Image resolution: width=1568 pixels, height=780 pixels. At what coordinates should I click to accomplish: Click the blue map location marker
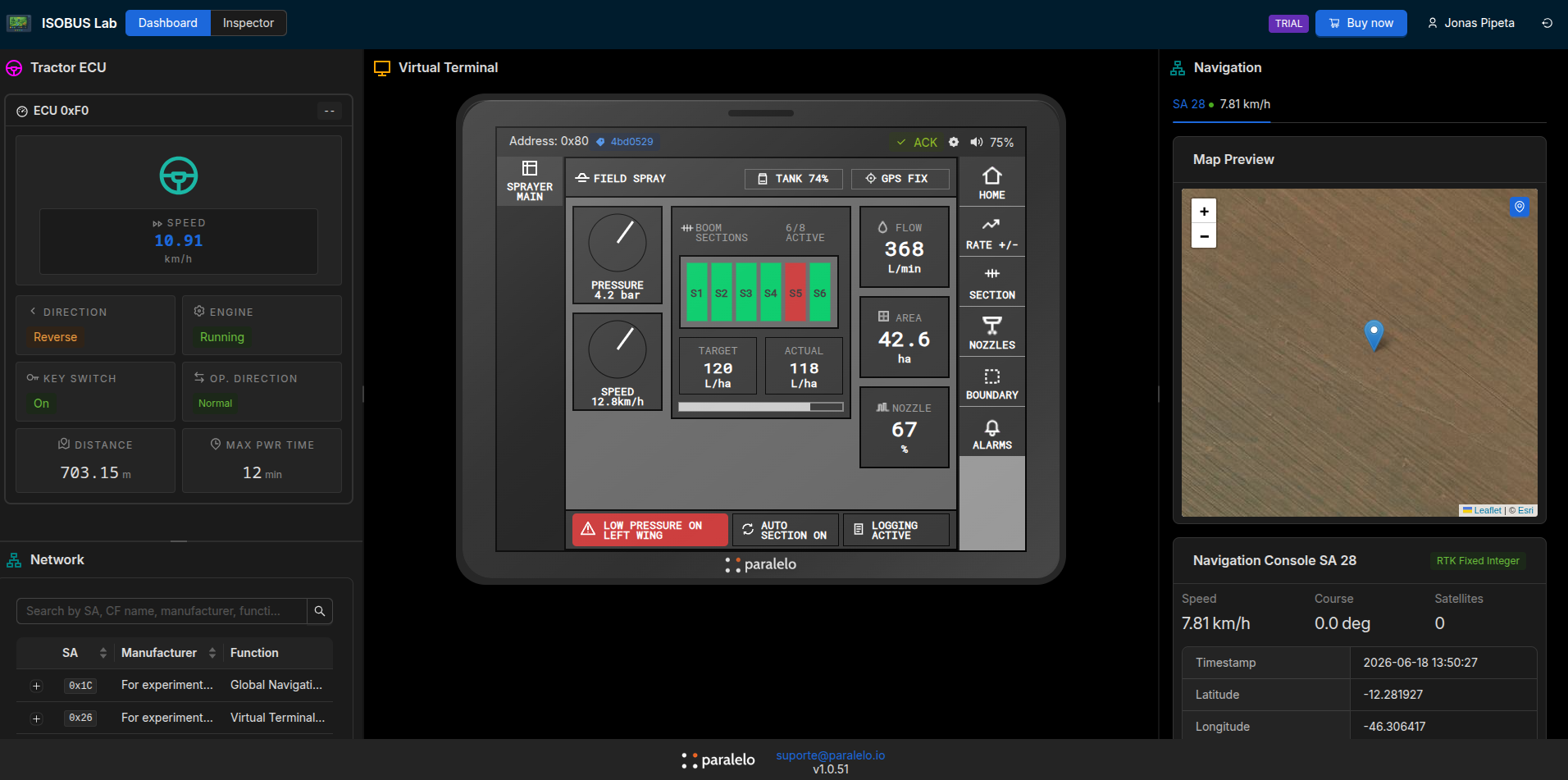[1374, 335]
